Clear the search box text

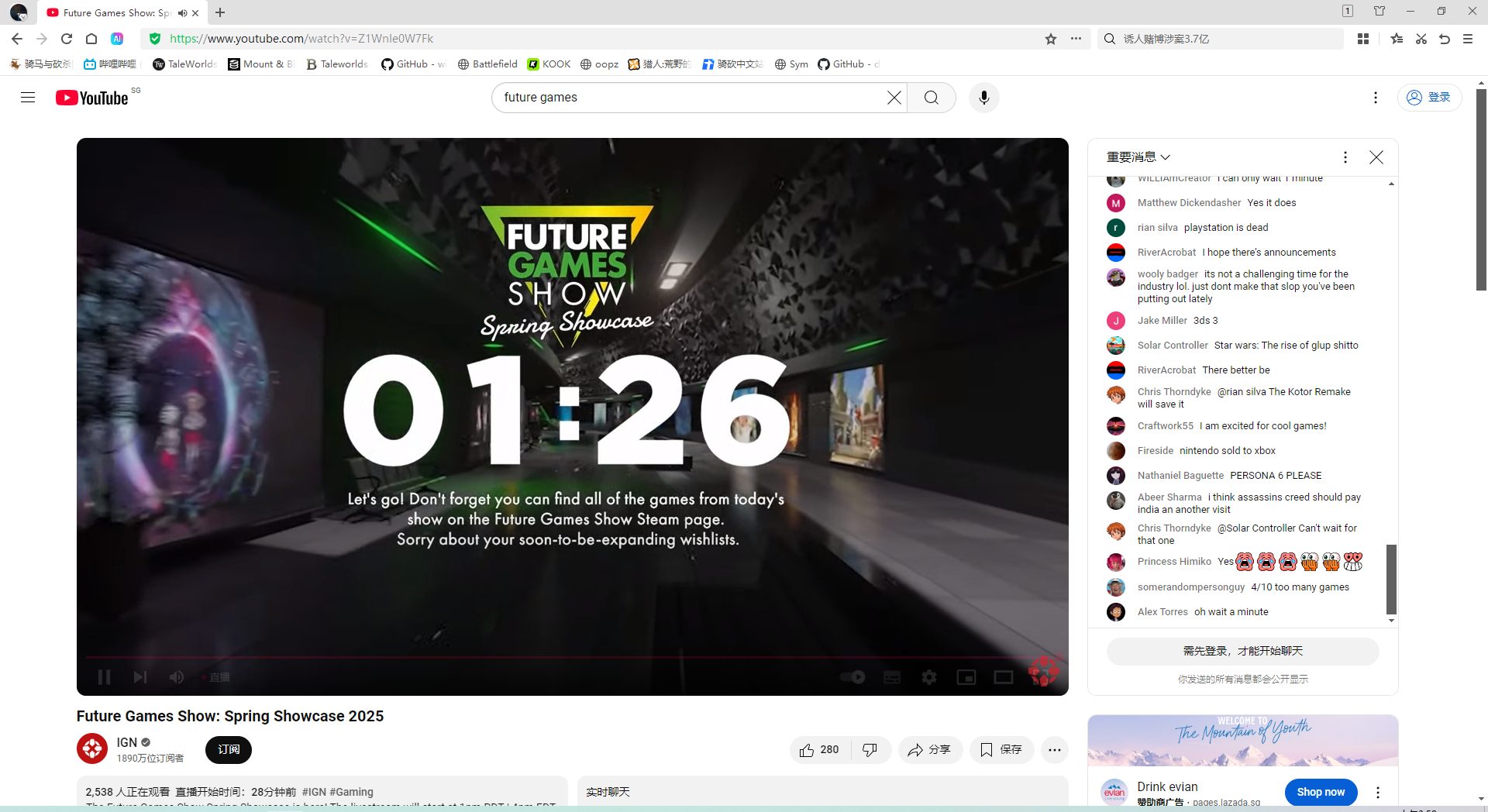click(894, 98)
